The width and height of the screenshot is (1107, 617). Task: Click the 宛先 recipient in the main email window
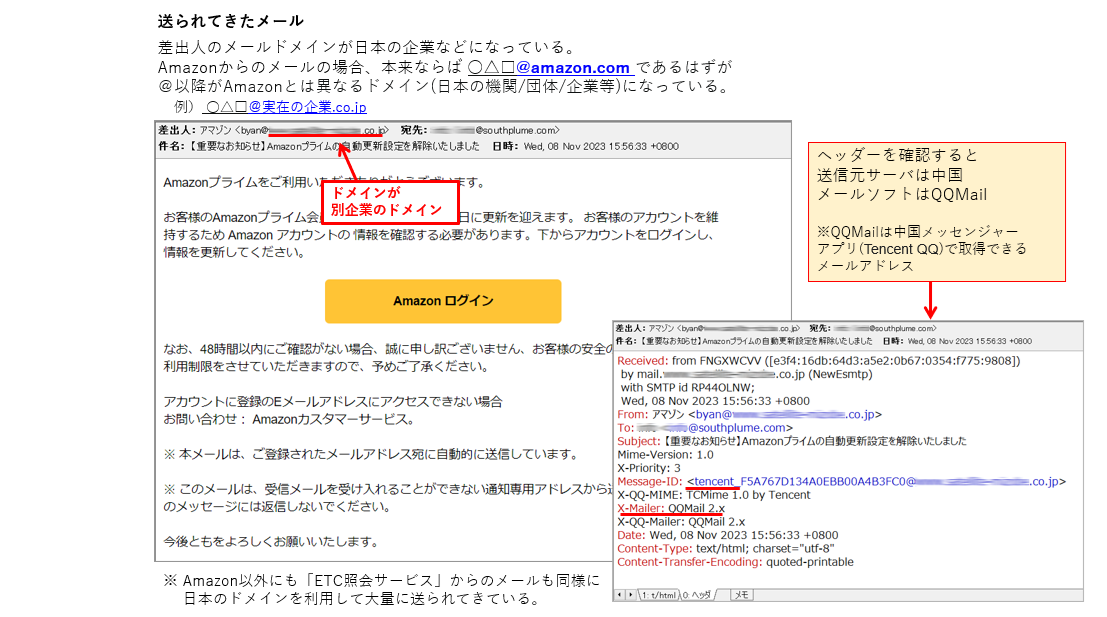(x=495, y=131)
